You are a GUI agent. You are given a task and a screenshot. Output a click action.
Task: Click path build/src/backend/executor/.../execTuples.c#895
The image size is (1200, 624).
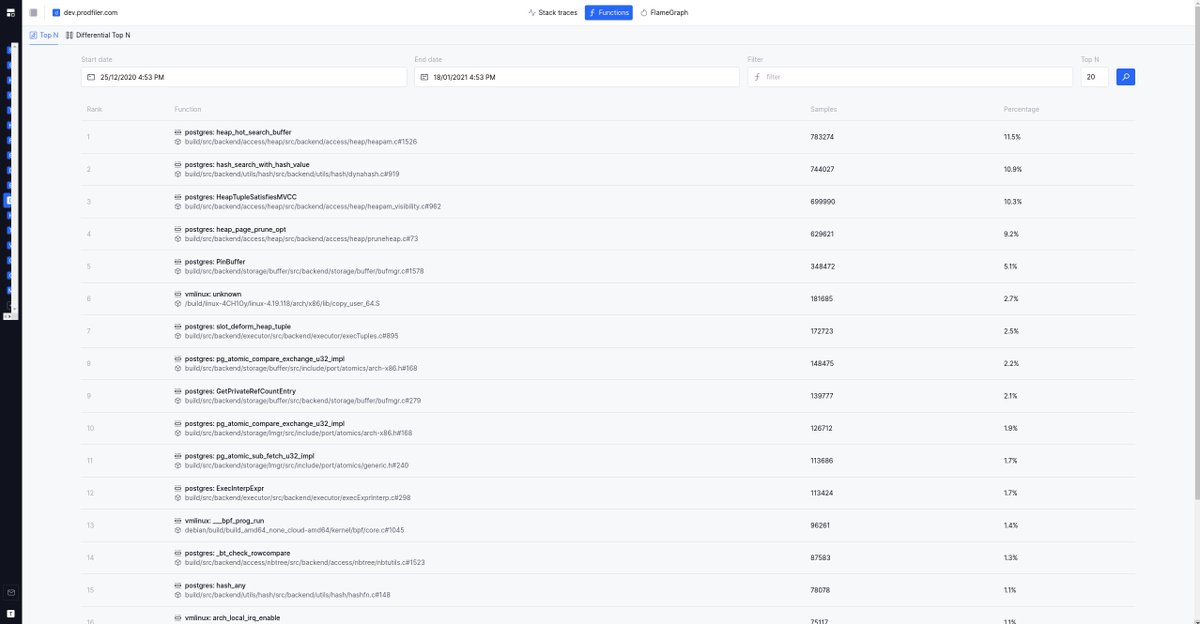pyautogui.click(x=291, y=336)
